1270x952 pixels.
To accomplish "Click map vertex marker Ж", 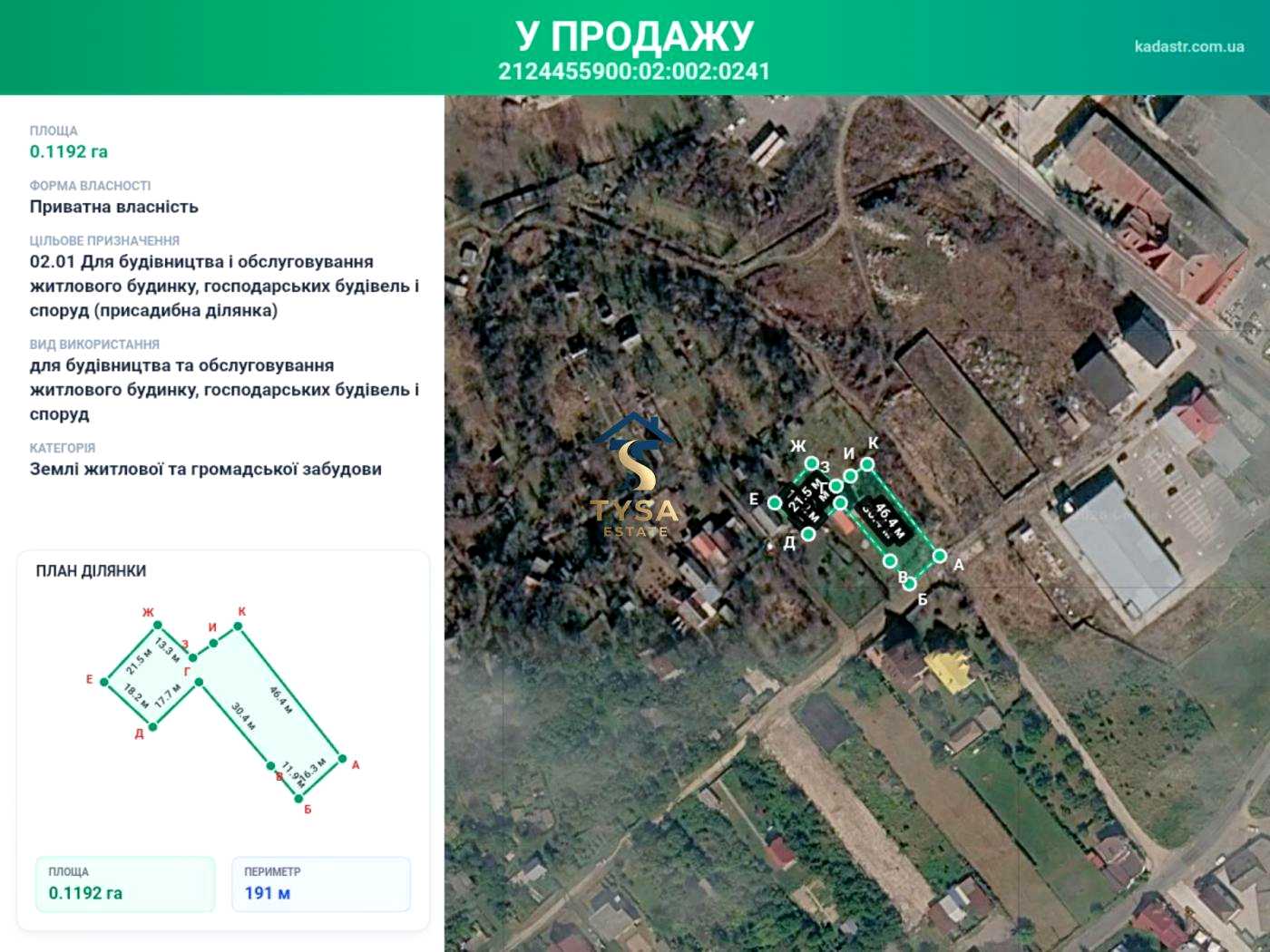I will click(x=812, y=463).
